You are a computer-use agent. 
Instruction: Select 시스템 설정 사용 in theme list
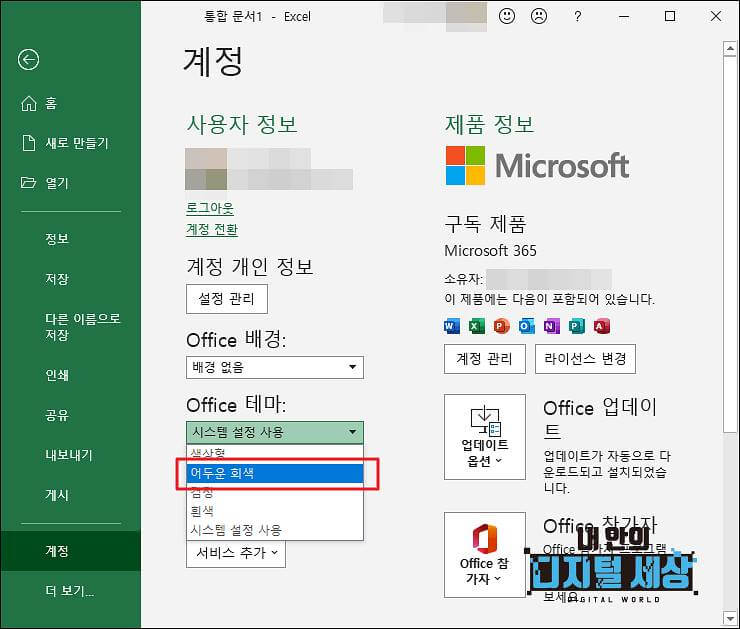click(x=275, y=530)
